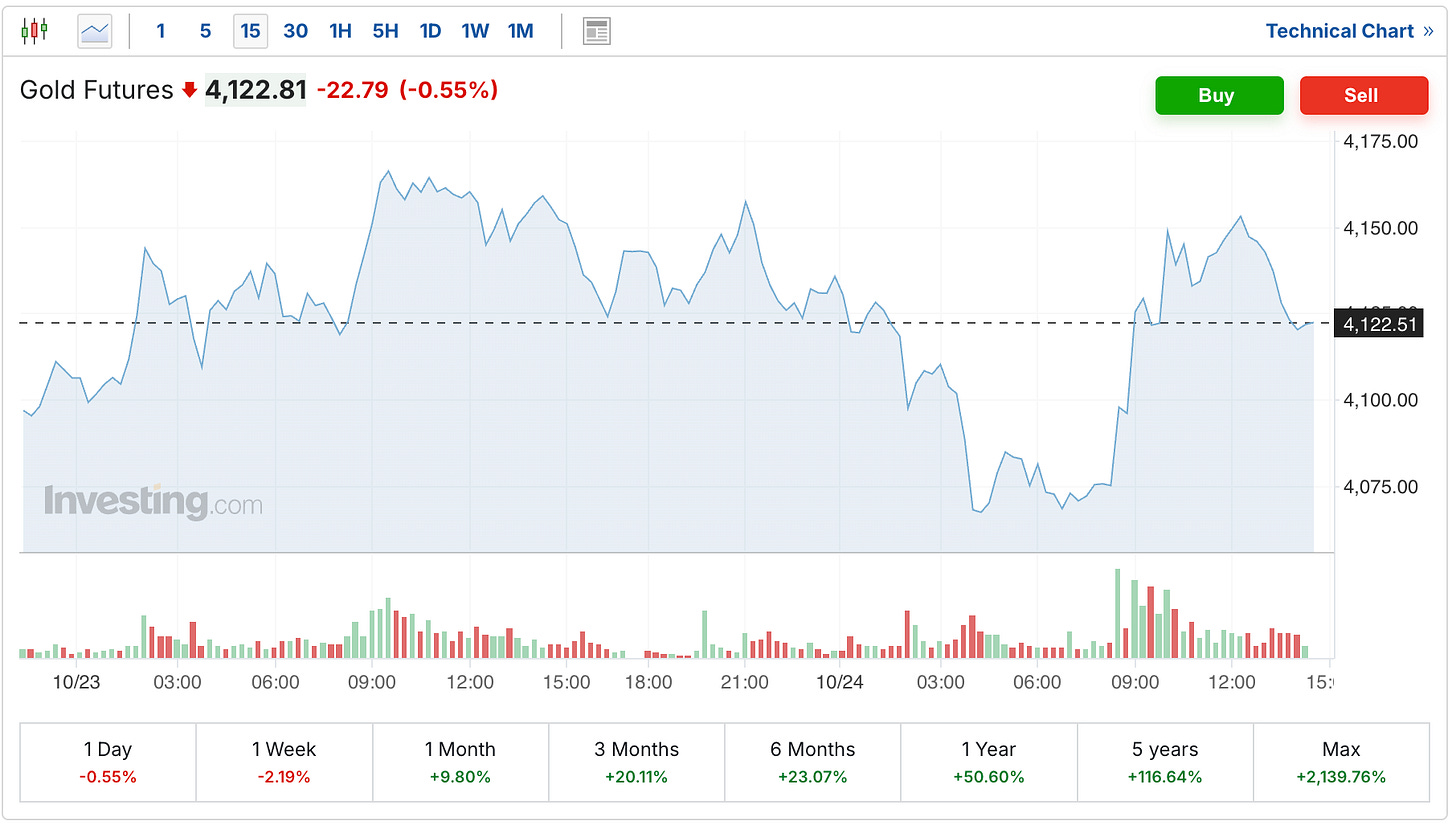
Task: Set chart interval to 5H
Action: 385,31
